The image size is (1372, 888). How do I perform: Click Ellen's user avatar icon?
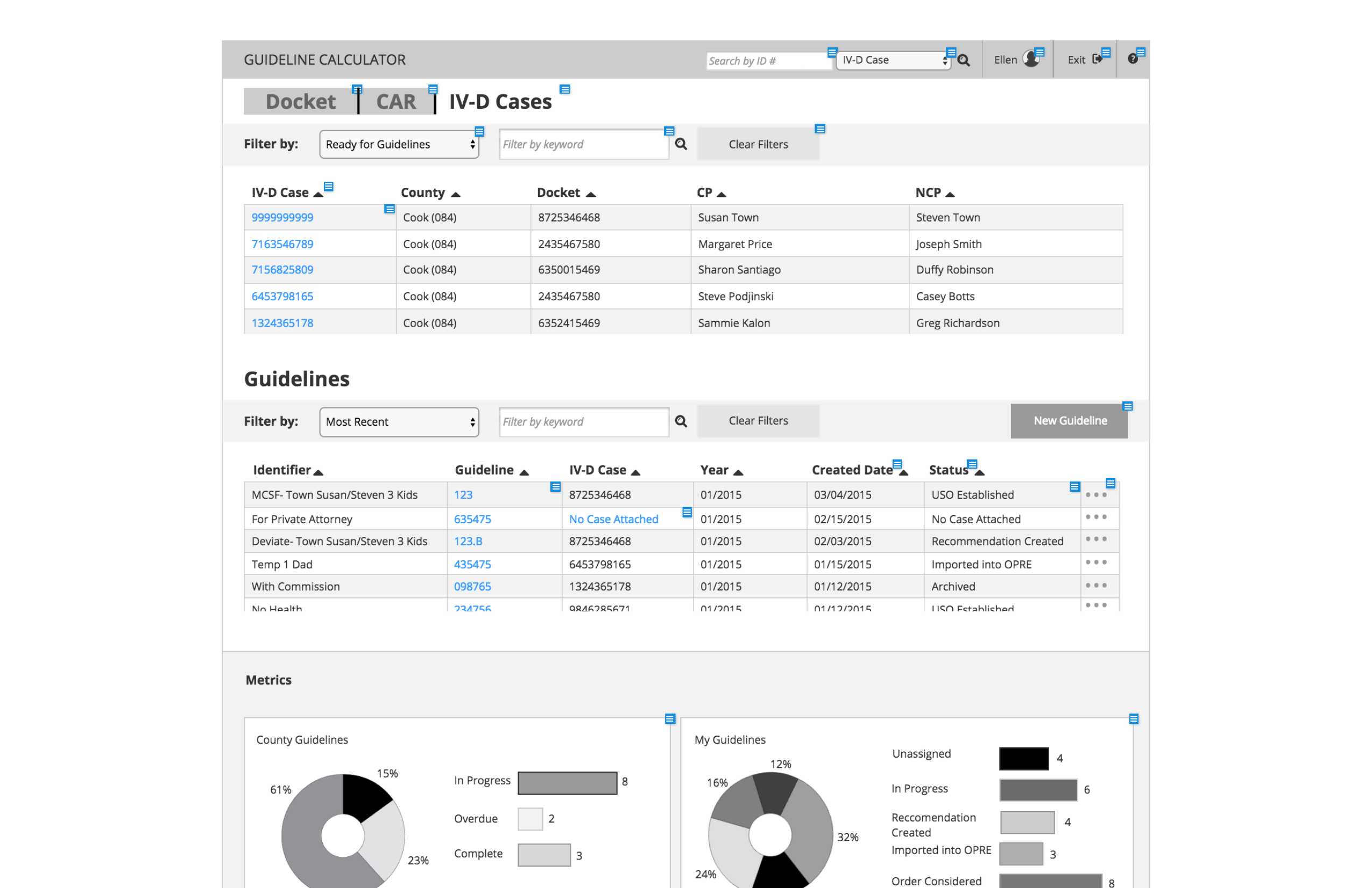[1031, 59]
